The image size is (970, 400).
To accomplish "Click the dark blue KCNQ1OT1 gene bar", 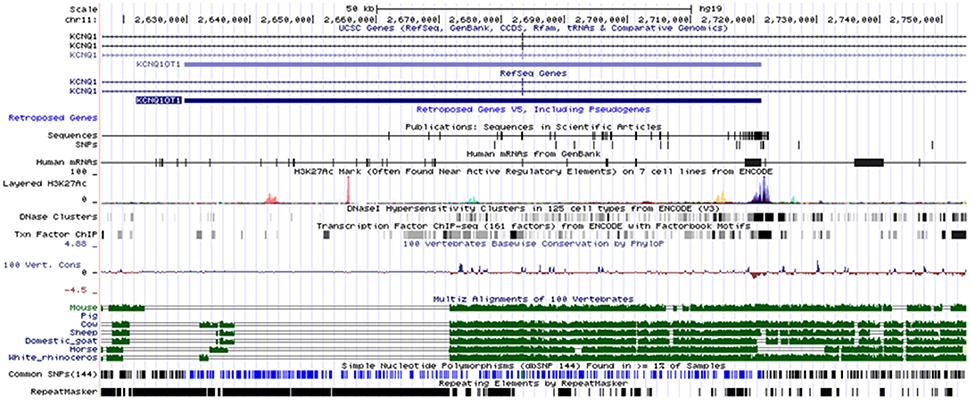I will 473,100.
